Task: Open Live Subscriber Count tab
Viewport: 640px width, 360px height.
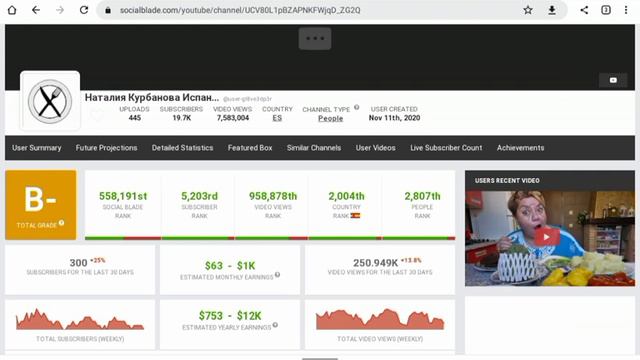Action: pyautogui.click(x=446, y=148)
